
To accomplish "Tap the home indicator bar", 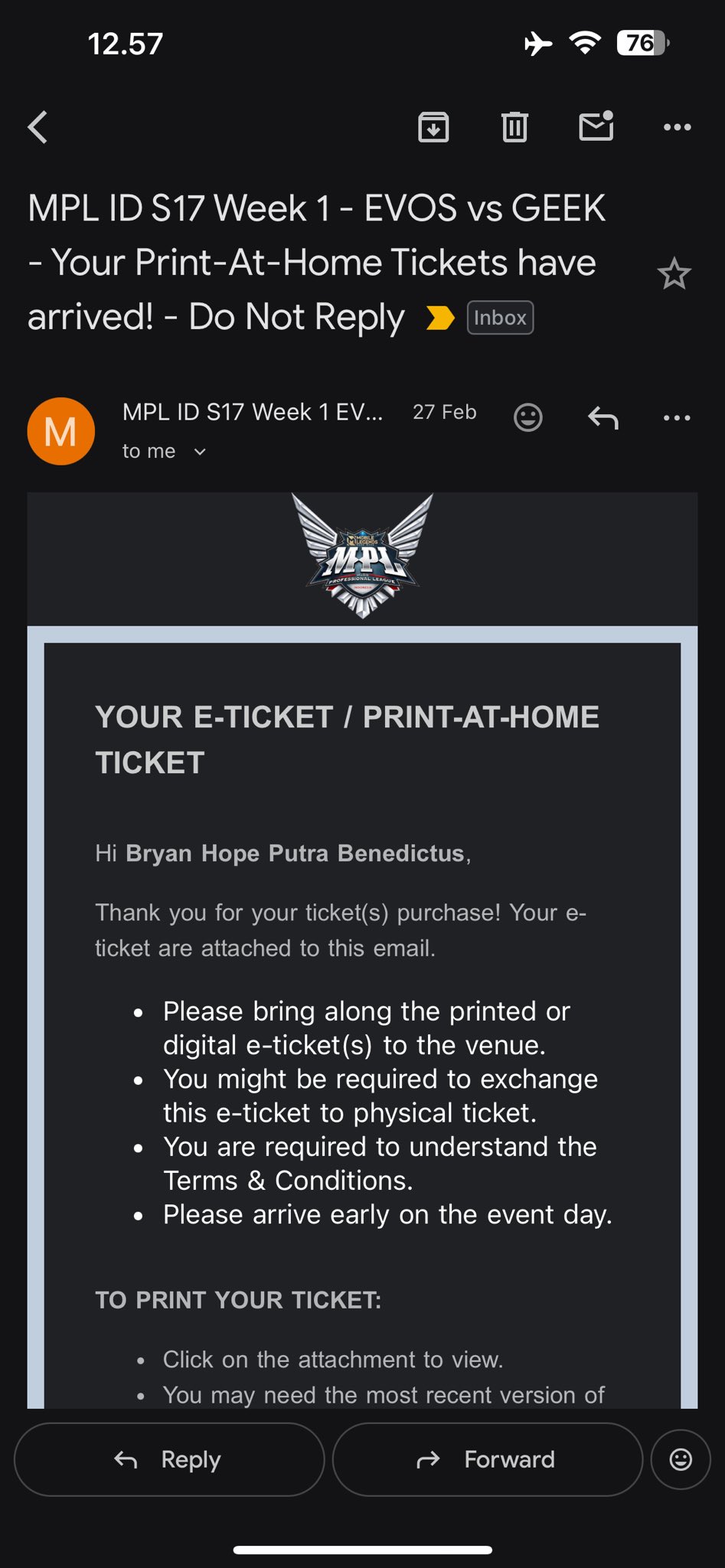I will (x=362, y=1550).
